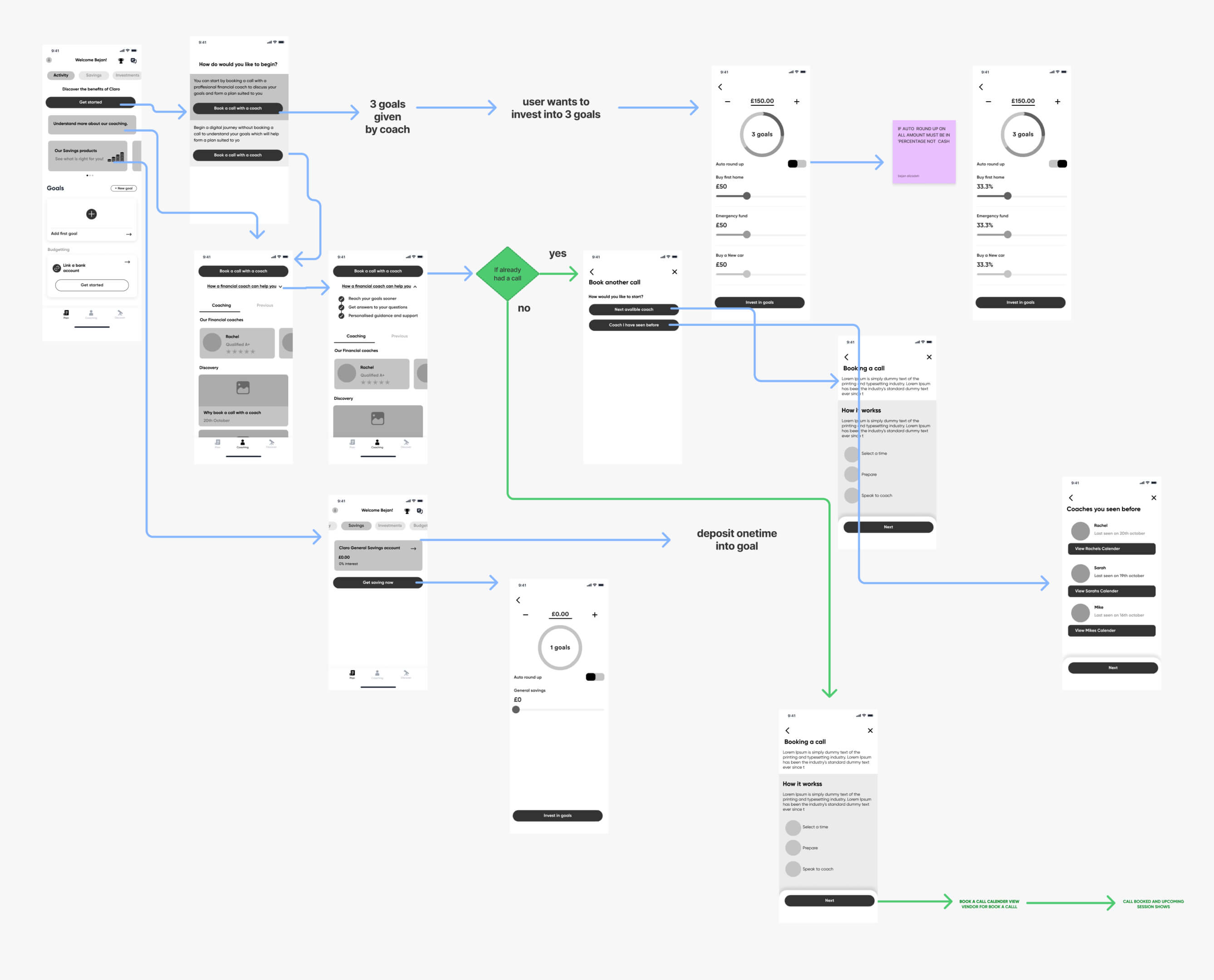The image size is (1214, 980).
Task: Tap trophy icon on Claro Savings screen
Action: (407, 511)
